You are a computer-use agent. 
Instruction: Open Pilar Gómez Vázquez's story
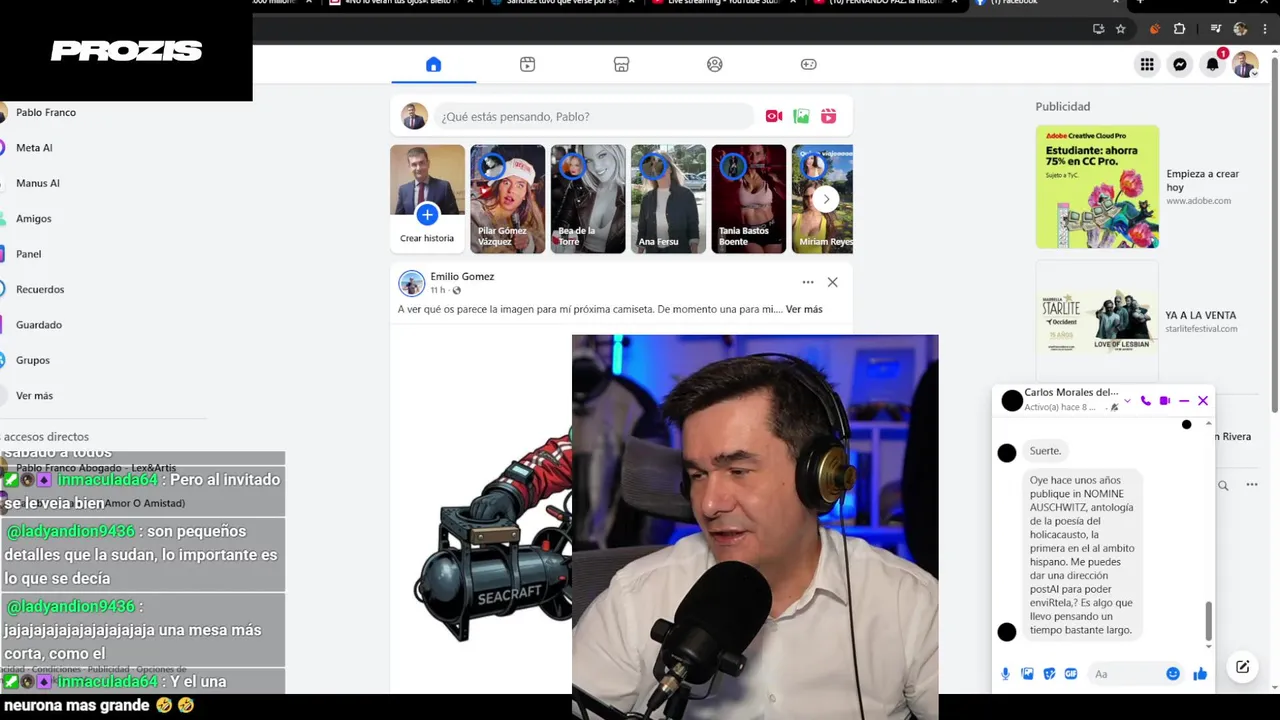[x=508, y=199]
